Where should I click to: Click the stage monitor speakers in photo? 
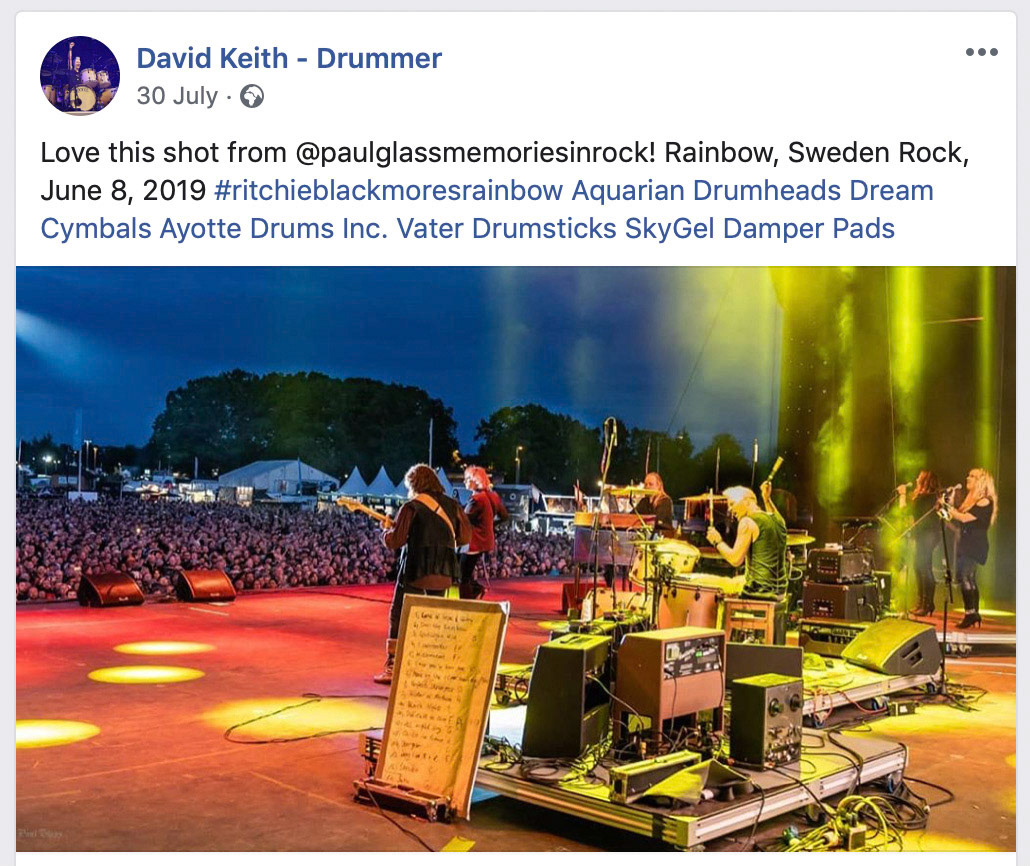pos(156,587)
